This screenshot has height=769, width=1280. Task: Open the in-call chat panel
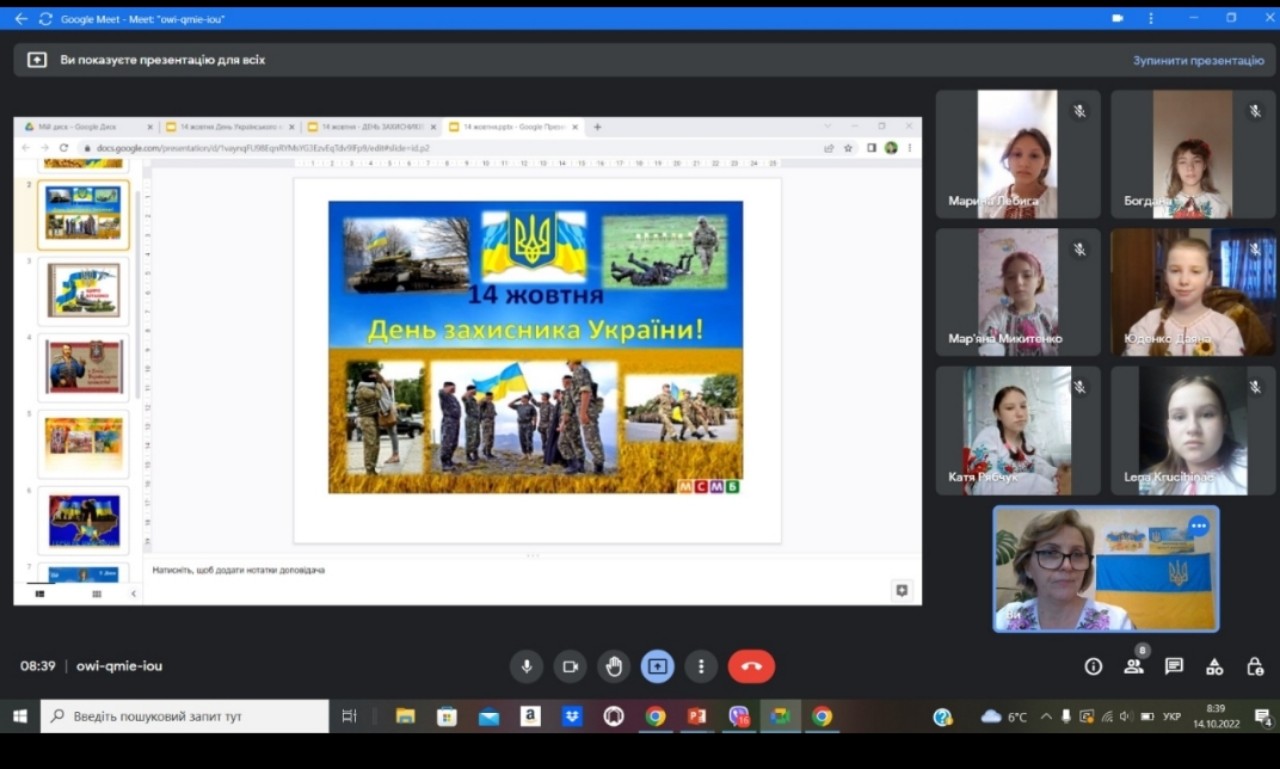(1174, 666)
